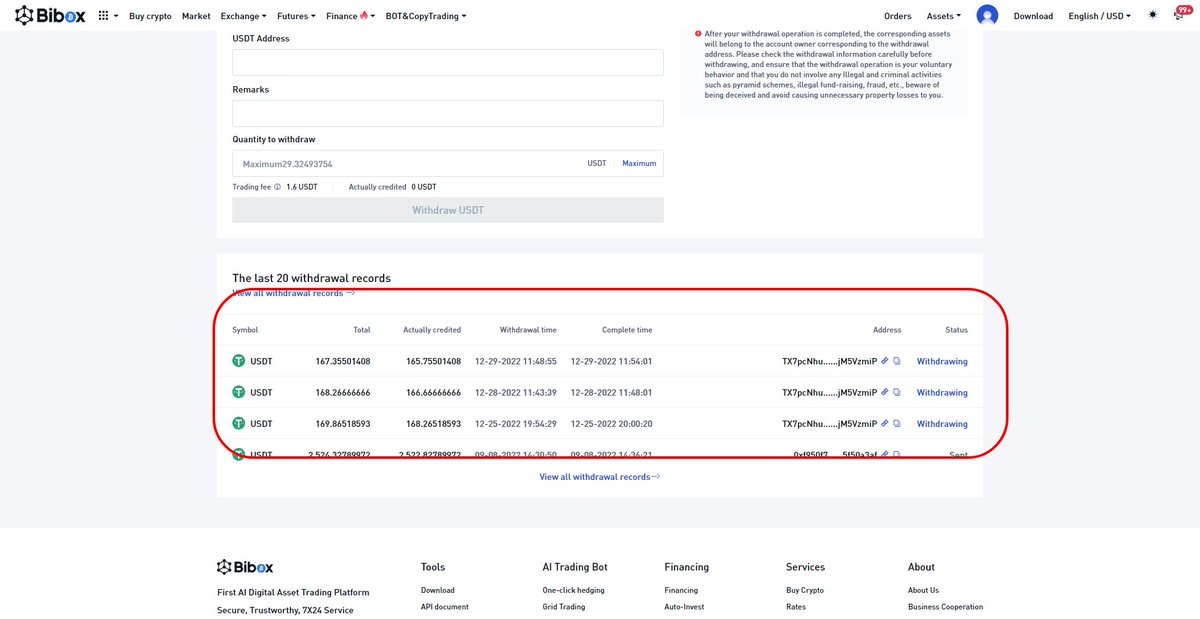Open the English / USD language dropdown
The image size is (1200, 619).
tap(1100, 16)
